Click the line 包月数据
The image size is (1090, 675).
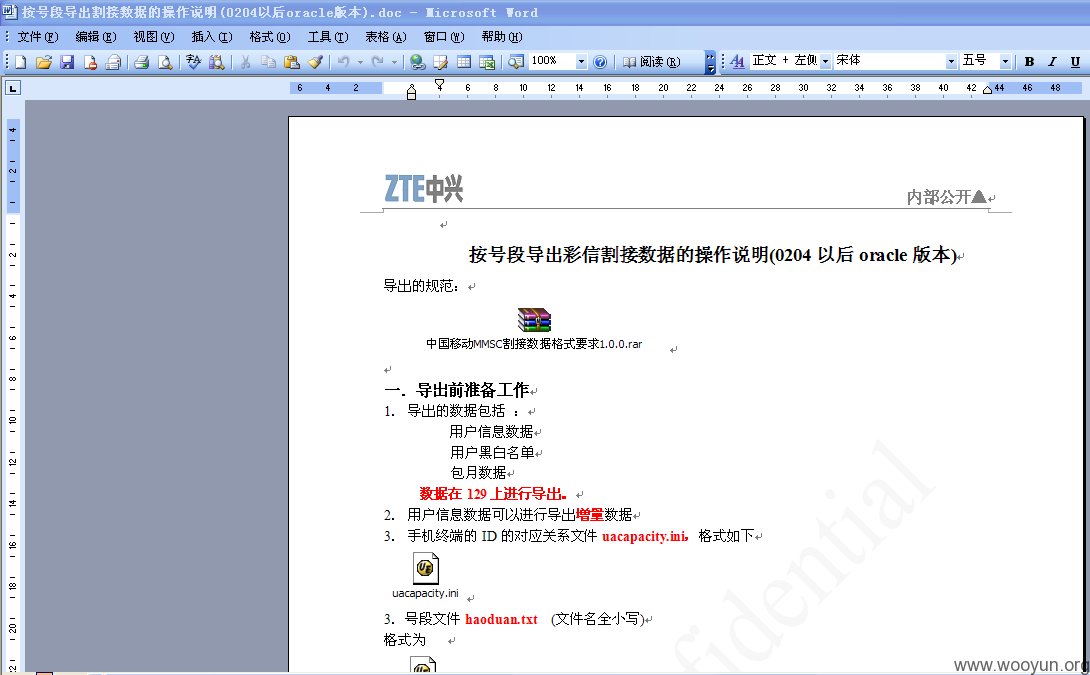478,473
